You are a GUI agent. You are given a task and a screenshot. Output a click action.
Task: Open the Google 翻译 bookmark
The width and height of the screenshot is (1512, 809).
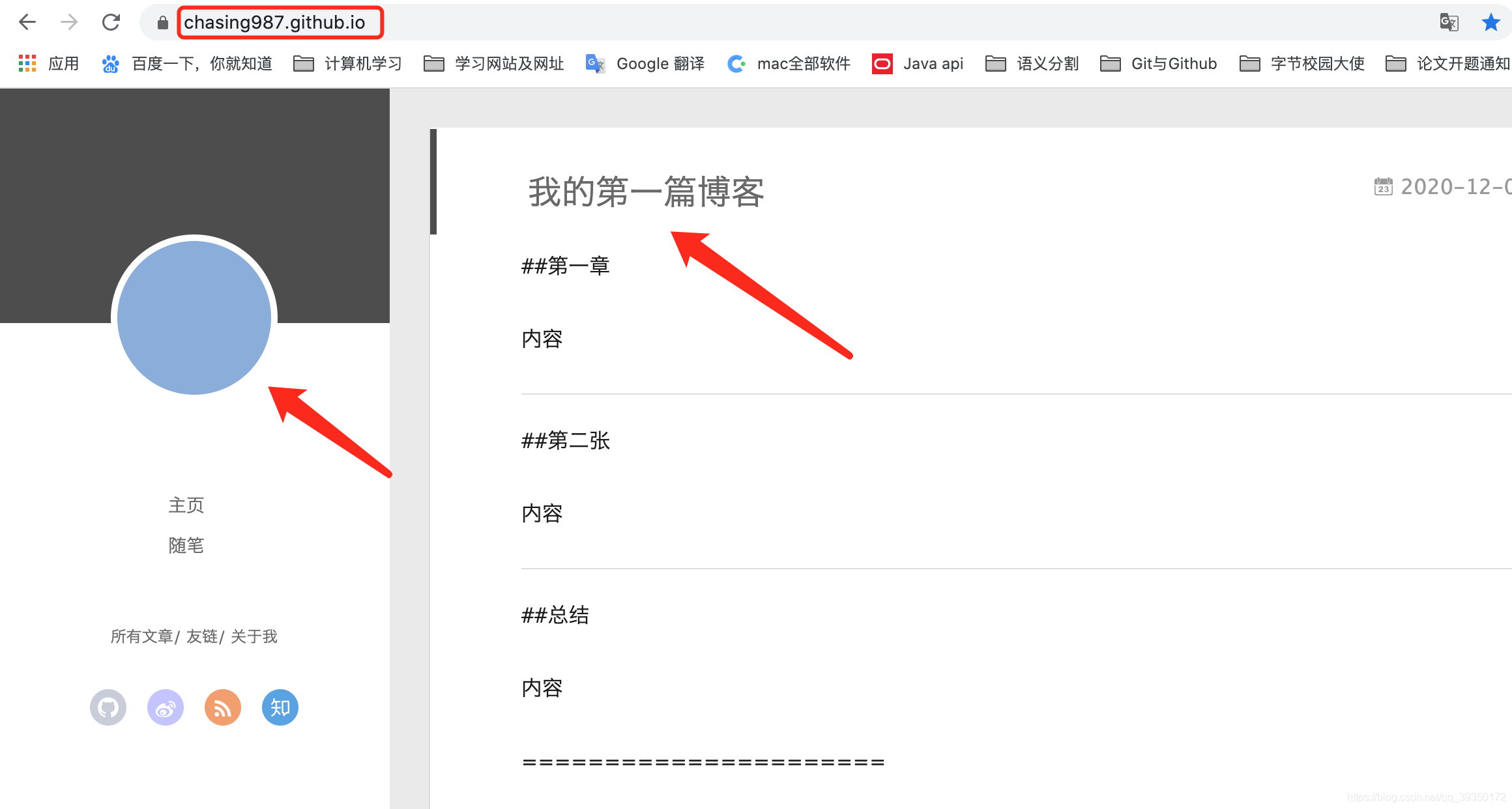point(645,64)
